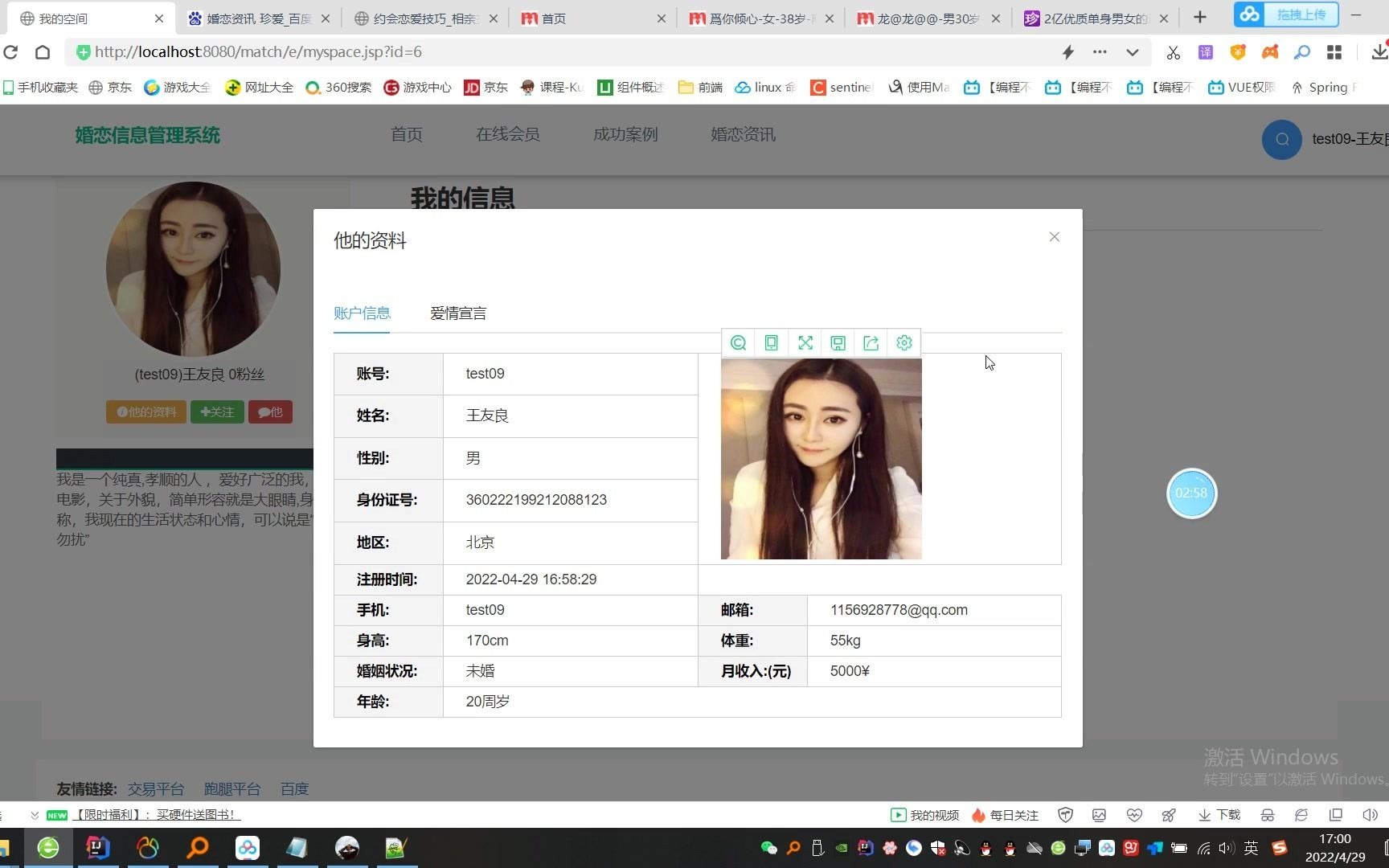This screenshot has width=1389, height=868.
Task: Switch to 首页 browser tab
Action: click(x=593, y=18)
